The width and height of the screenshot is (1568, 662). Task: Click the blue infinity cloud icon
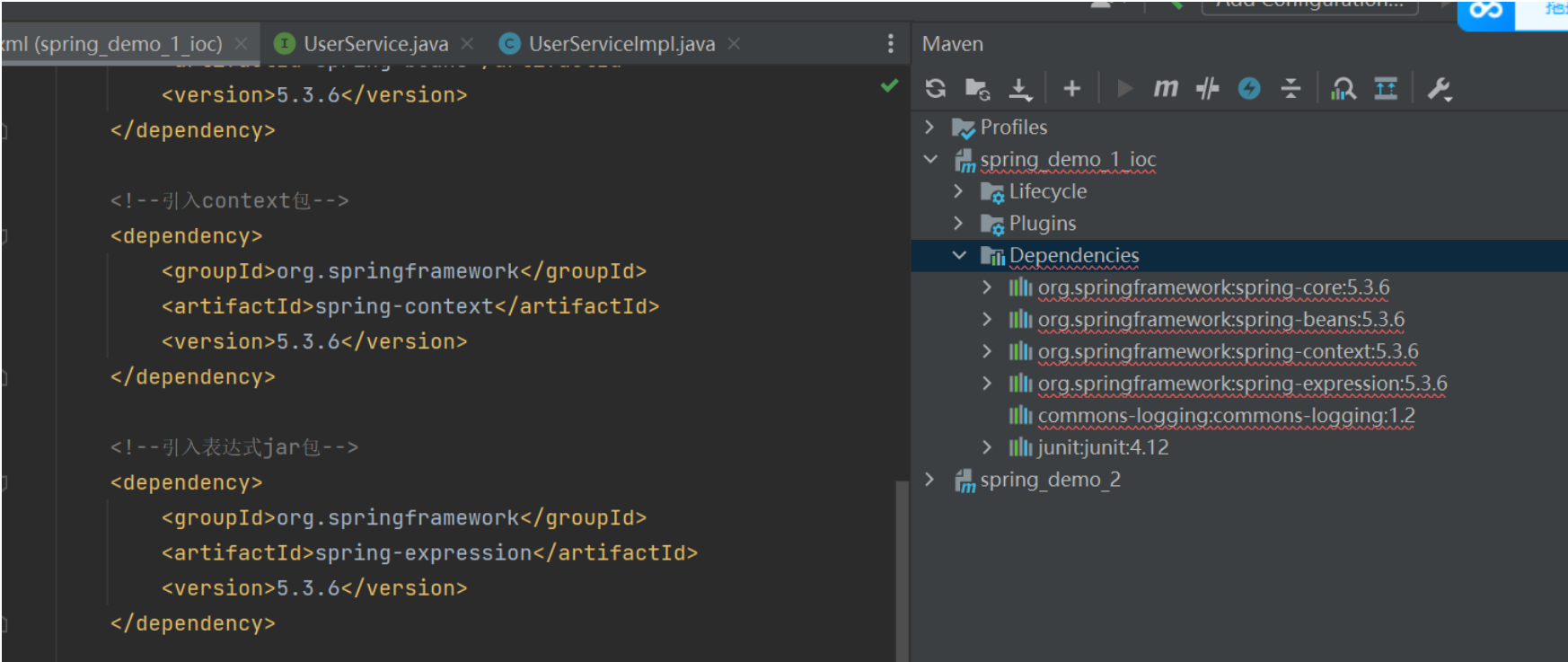click(x=1485, y=11)
